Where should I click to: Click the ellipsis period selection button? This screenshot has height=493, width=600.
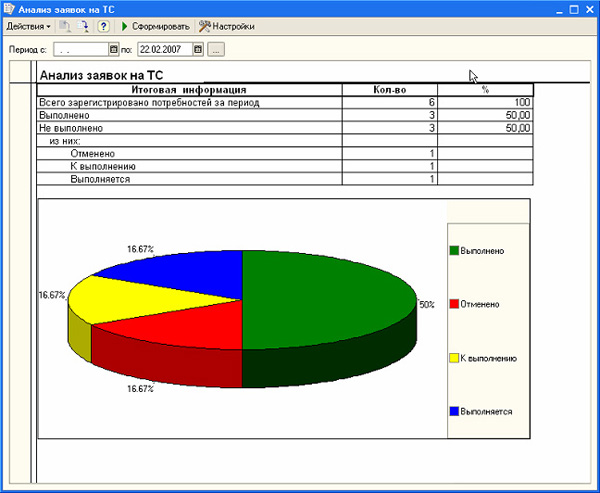[x=216, y=49]
